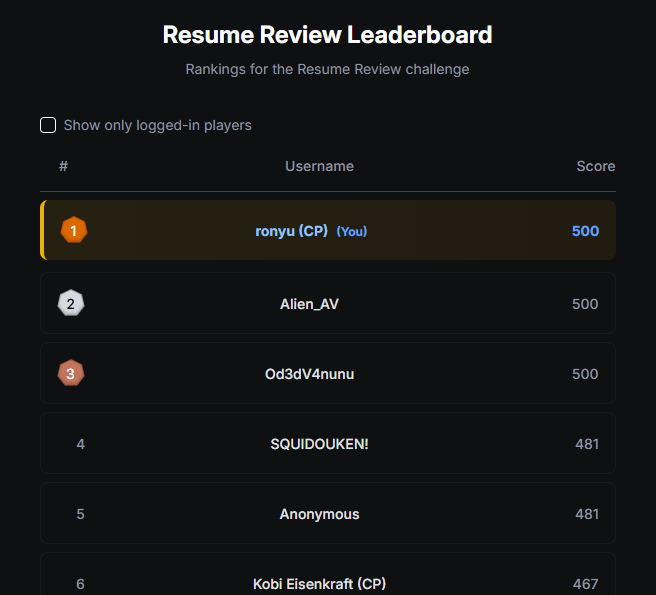Click the Score column header

click(596, 166)
